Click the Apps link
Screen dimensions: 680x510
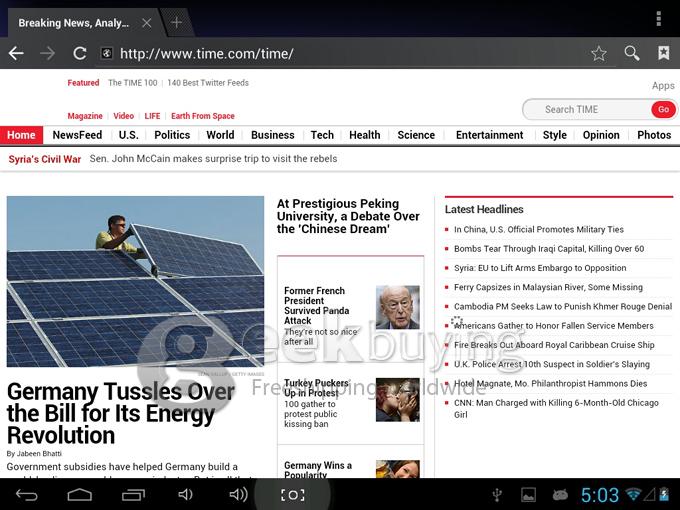[x=663, y=85]
